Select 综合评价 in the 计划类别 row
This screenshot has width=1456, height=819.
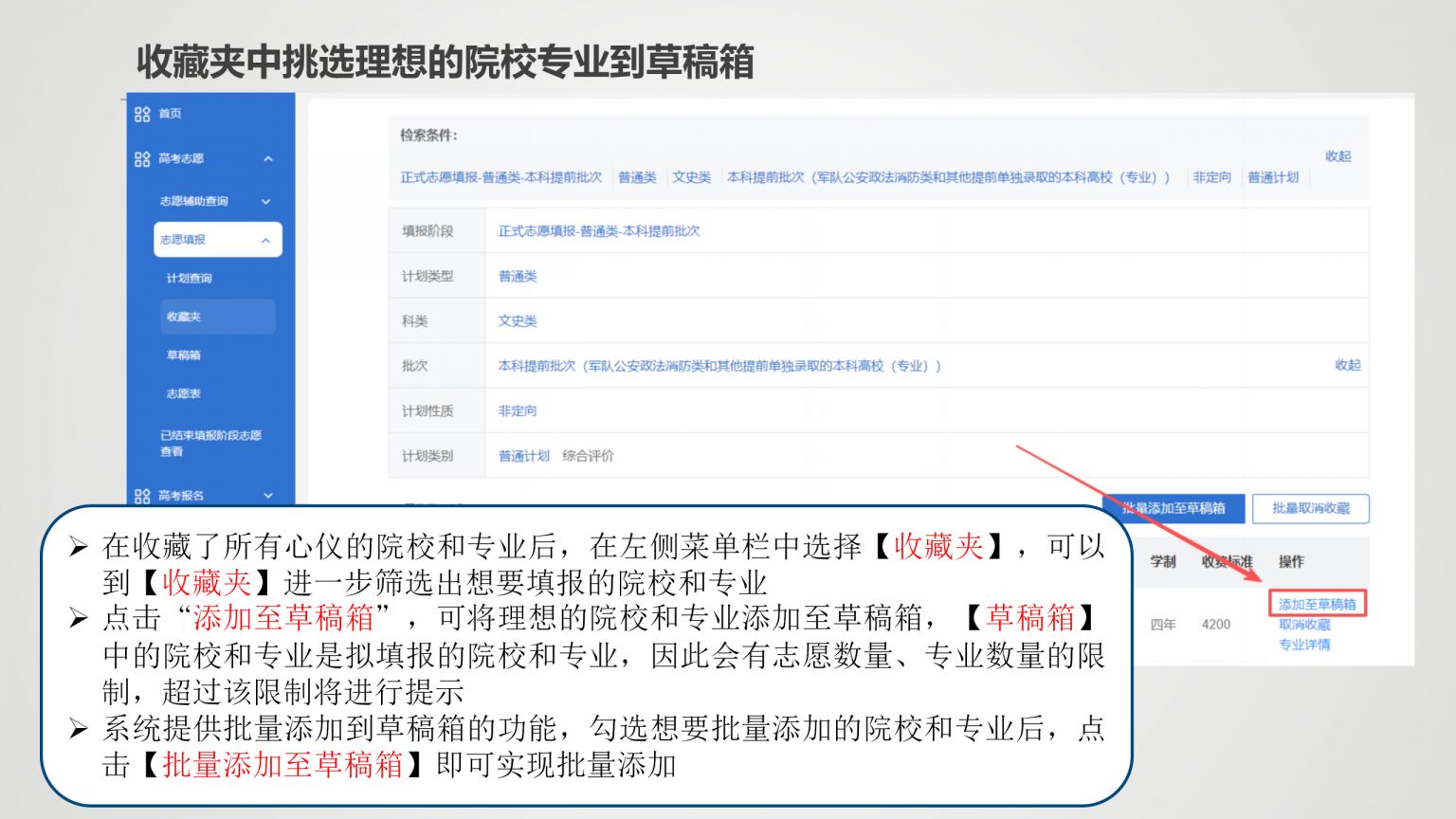click(x=588, y=456)
